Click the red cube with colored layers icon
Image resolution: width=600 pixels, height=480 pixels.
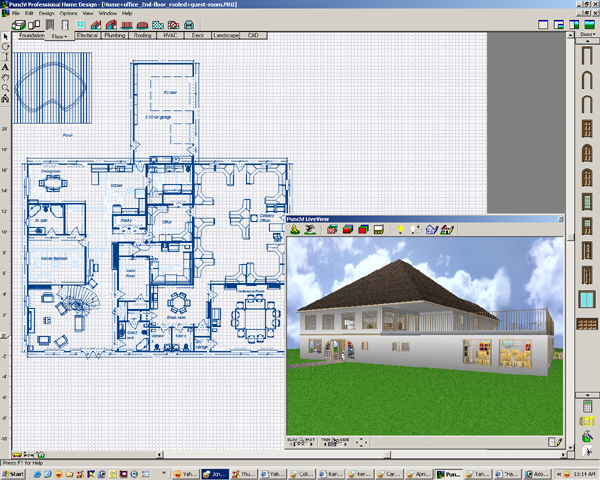tap(363, 229)
